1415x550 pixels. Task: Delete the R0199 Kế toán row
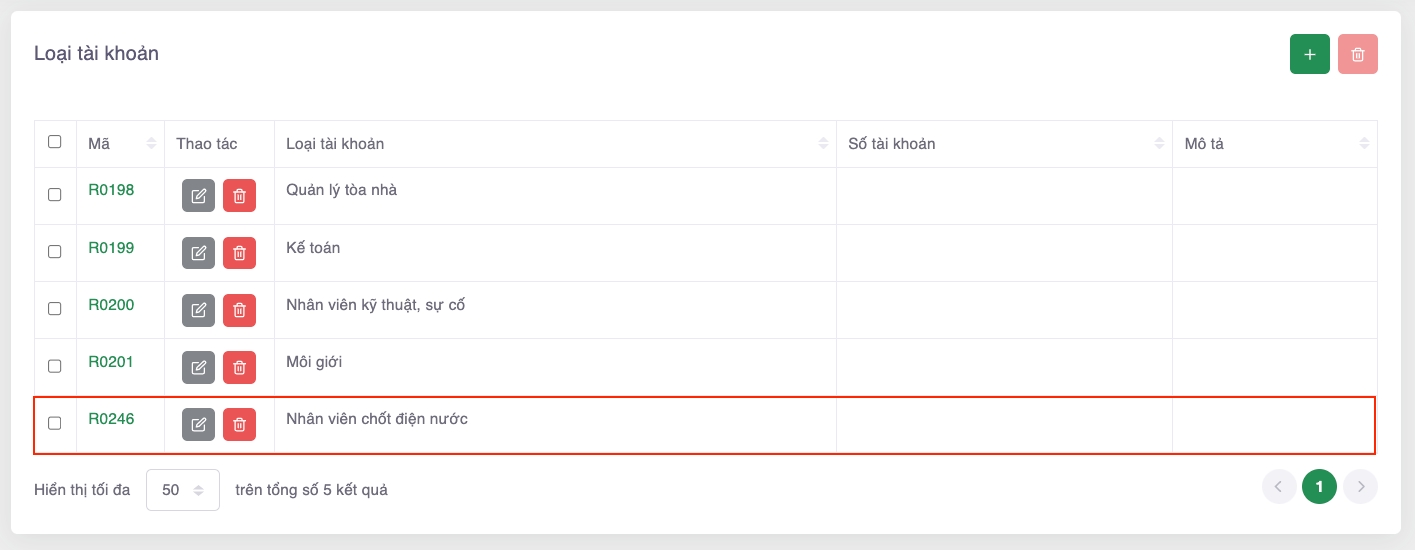(239, 253)
